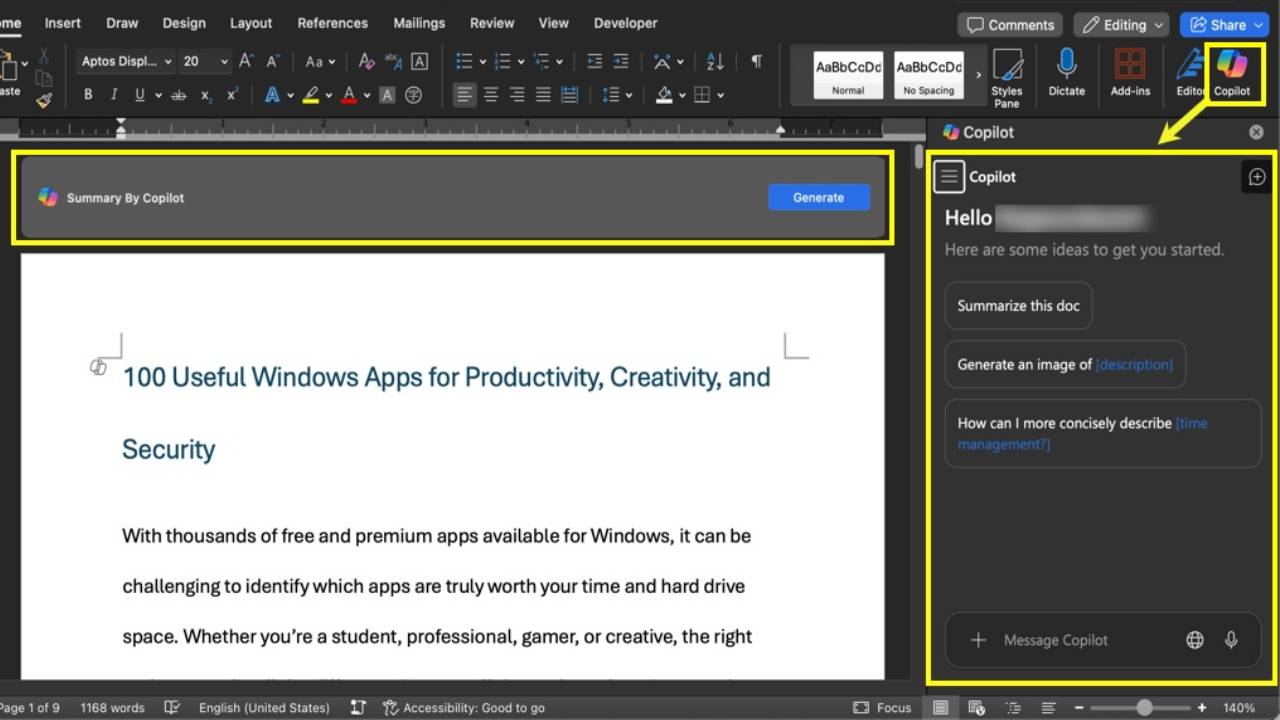Toggle Bold formatting
The image size is (1280, 720).
coord(88,95)
